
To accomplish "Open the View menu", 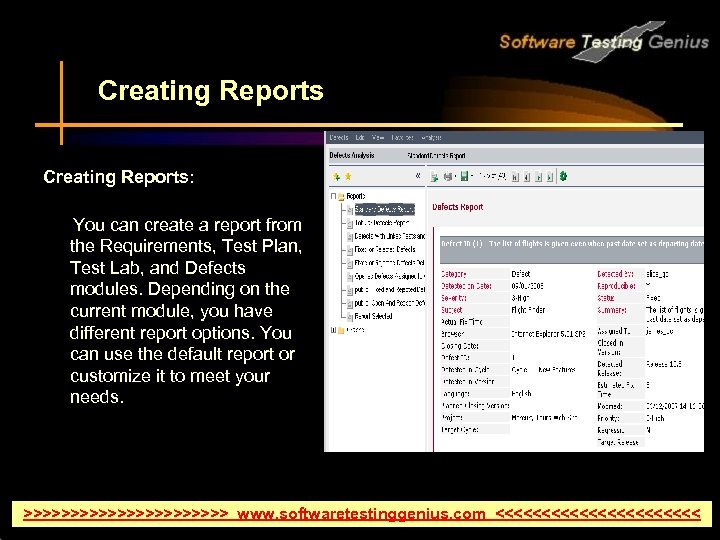I will point(378,137).
